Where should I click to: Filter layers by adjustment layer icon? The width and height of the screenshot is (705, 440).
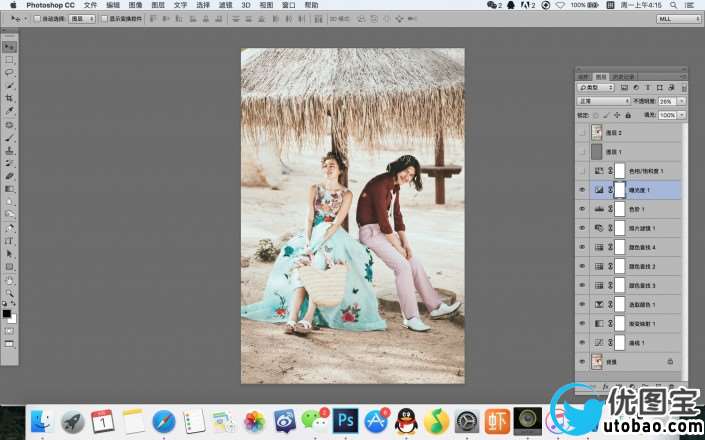[x=636, y=88]
